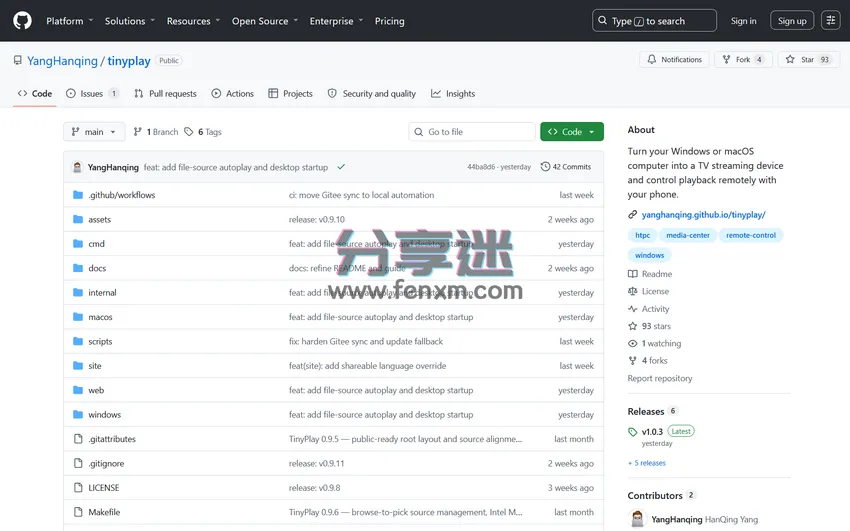Open commit message 'release: v0.9.10'
Screen dimensions: 850x531
click(x=317, y=219)
